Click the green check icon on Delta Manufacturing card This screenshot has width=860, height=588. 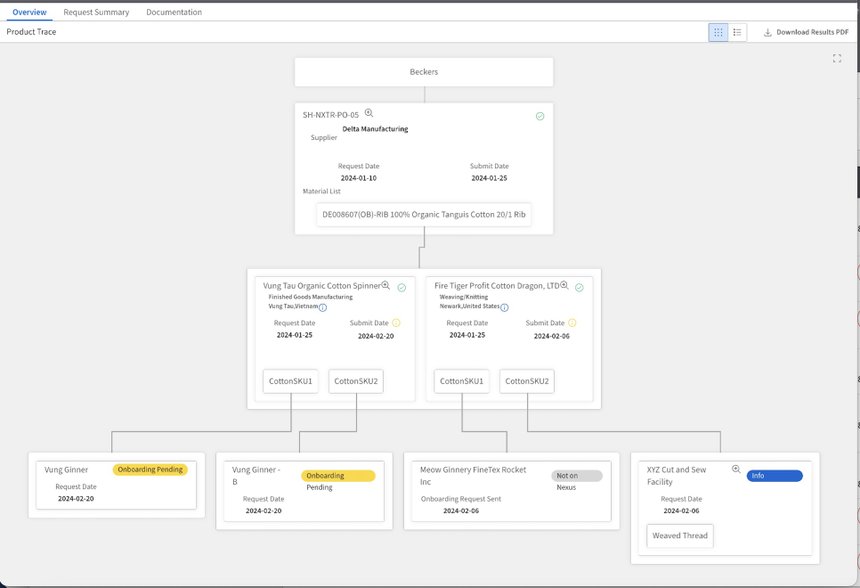tap(540, 116)
